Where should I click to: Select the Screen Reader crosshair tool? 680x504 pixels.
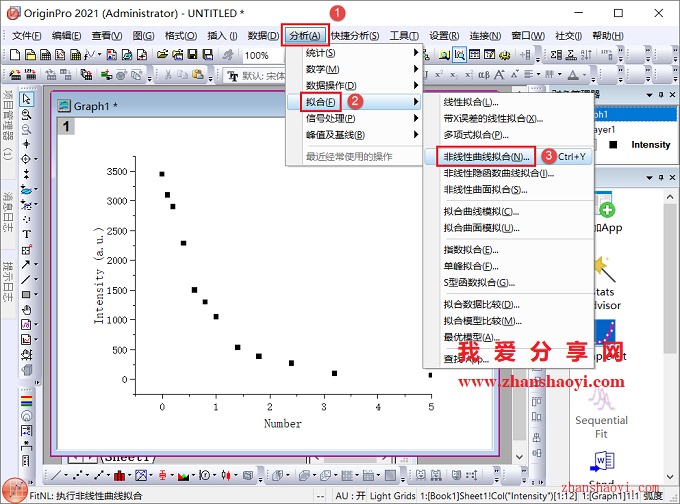tap(26, 144)
